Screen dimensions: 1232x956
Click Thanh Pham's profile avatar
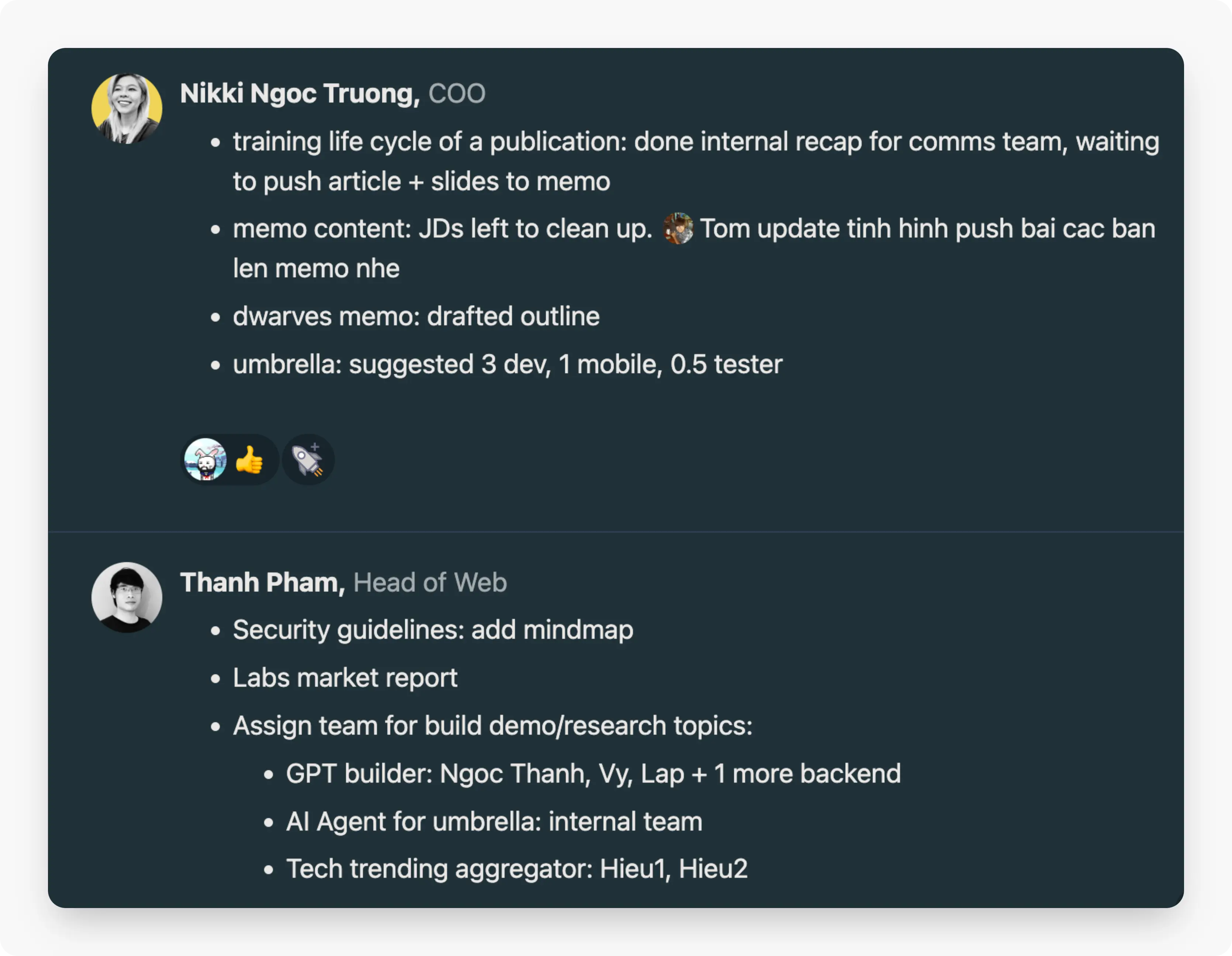coord(127,597)
